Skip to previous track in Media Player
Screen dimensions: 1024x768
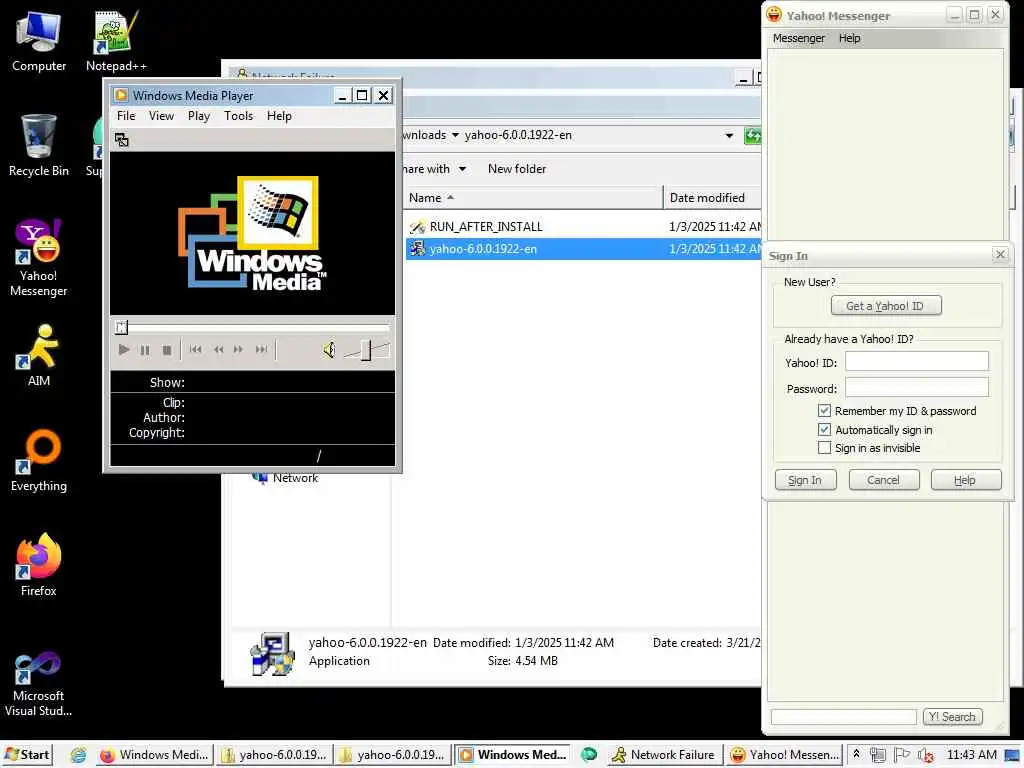tap(195, 349)
